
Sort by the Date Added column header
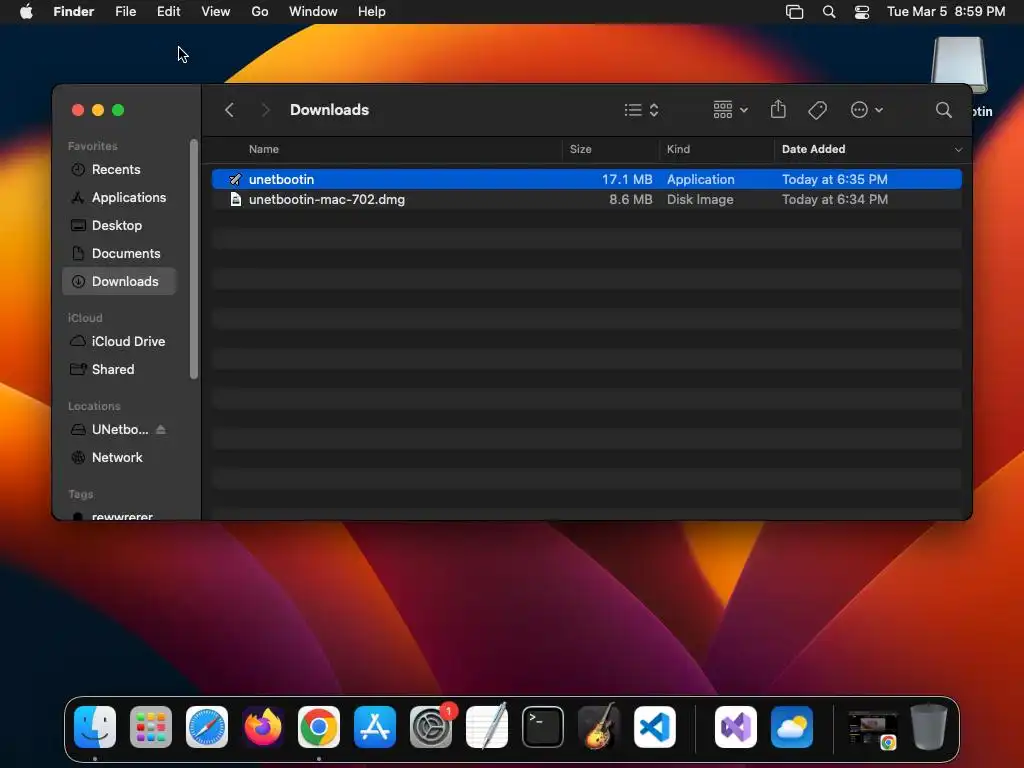pyautogui.click(x=813, y=149)
